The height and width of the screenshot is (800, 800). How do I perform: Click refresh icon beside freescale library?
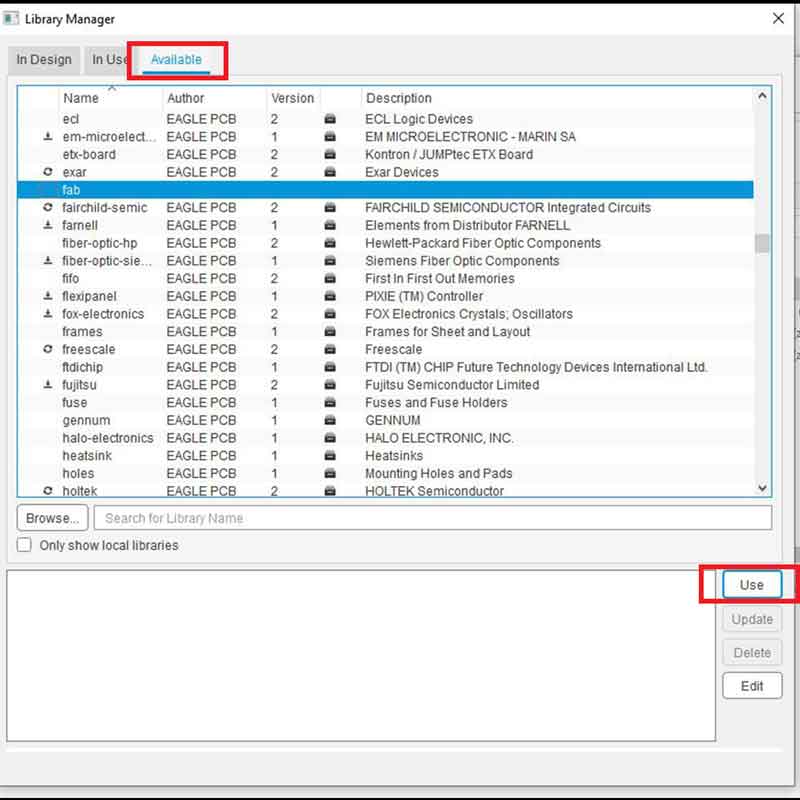[x=48, y=349]
